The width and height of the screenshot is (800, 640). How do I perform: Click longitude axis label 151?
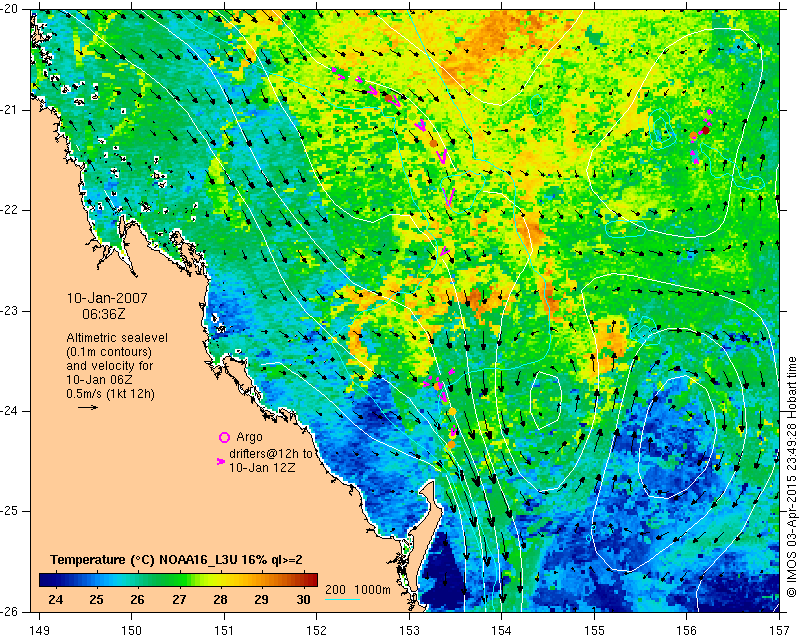click(224, 630)
